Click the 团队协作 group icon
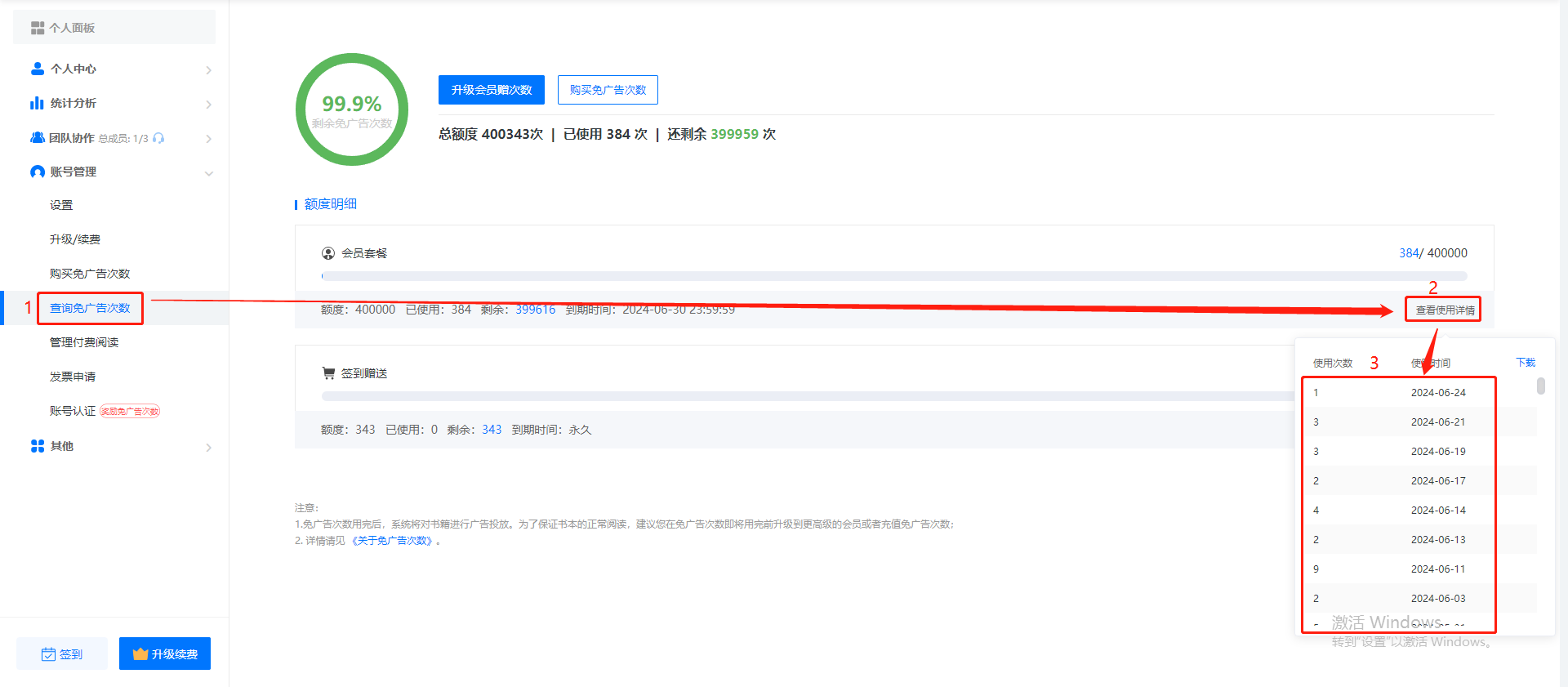This screenshot has height=687, width=1568. pyautogui.click(x=38, y=138)
